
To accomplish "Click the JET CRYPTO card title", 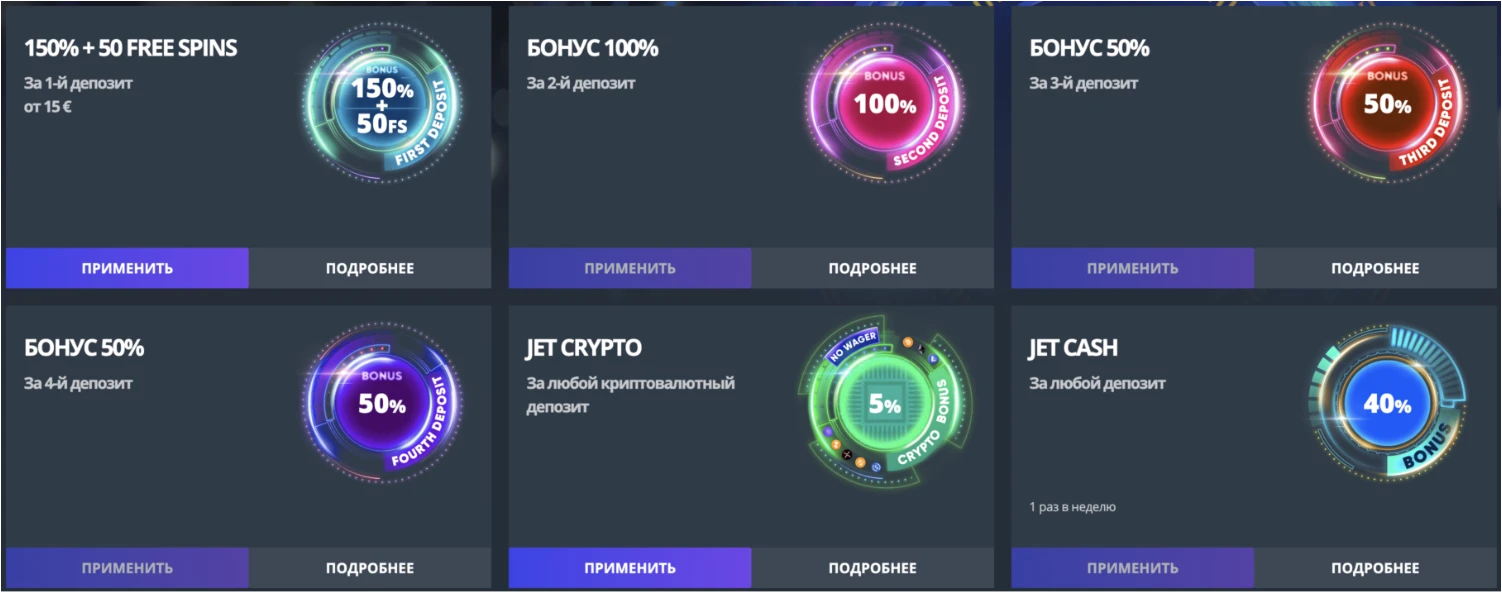I will pyautogui.click(x=584, y=348).
